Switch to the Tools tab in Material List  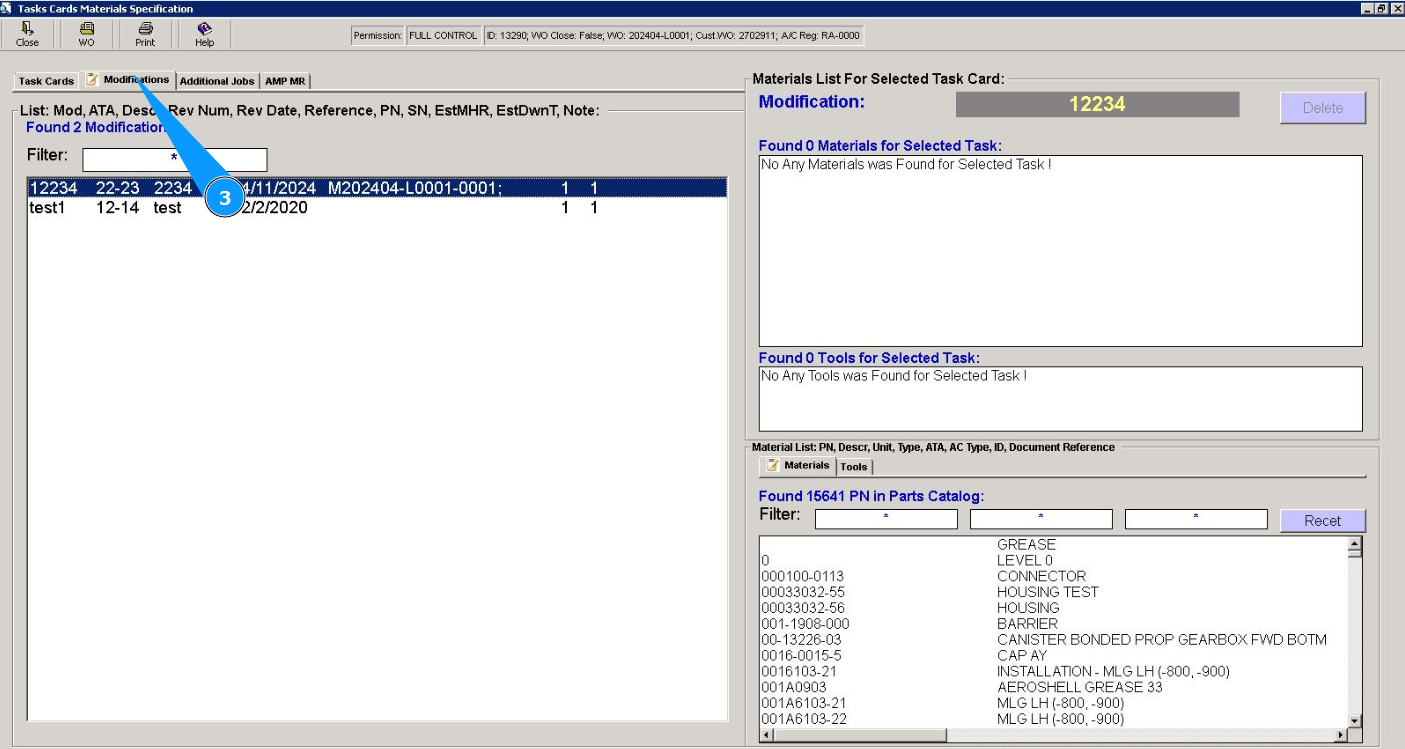pos(854,467)
